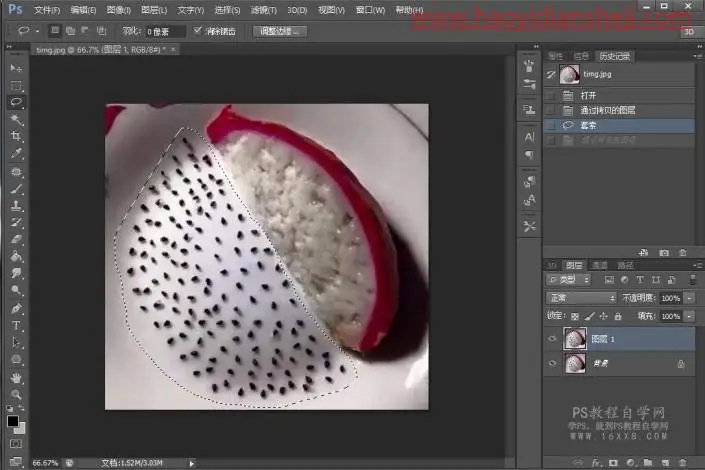The width and height of the screenshot is (705, 470).
Task: Toggle lock position icon
Action: coord(603,316)
